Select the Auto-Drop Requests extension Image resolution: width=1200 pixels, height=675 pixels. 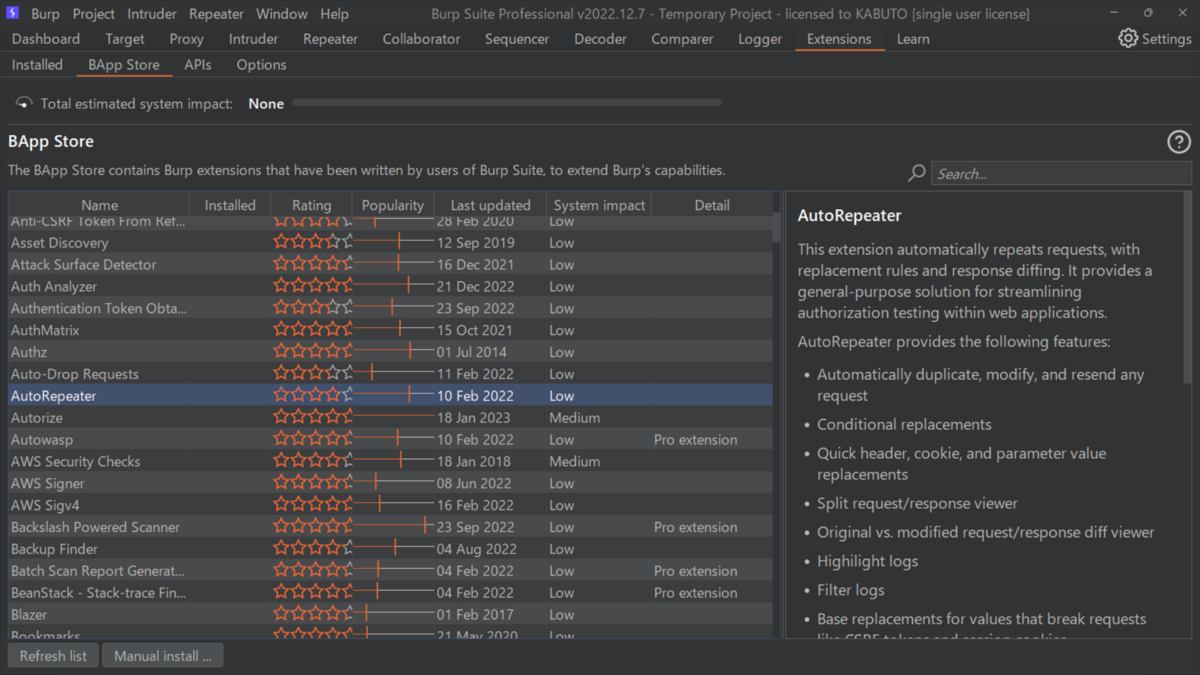coord(390,374)
